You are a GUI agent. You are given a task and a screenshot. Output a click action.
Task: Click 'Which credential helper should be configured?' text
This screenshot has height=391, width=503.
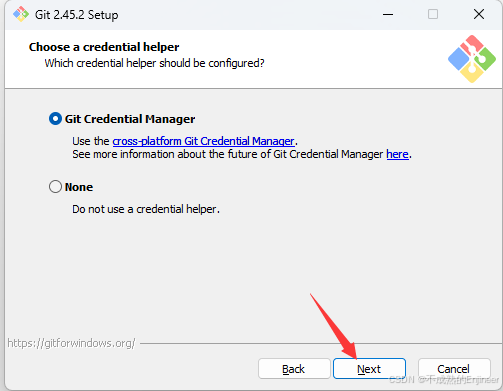154,63
